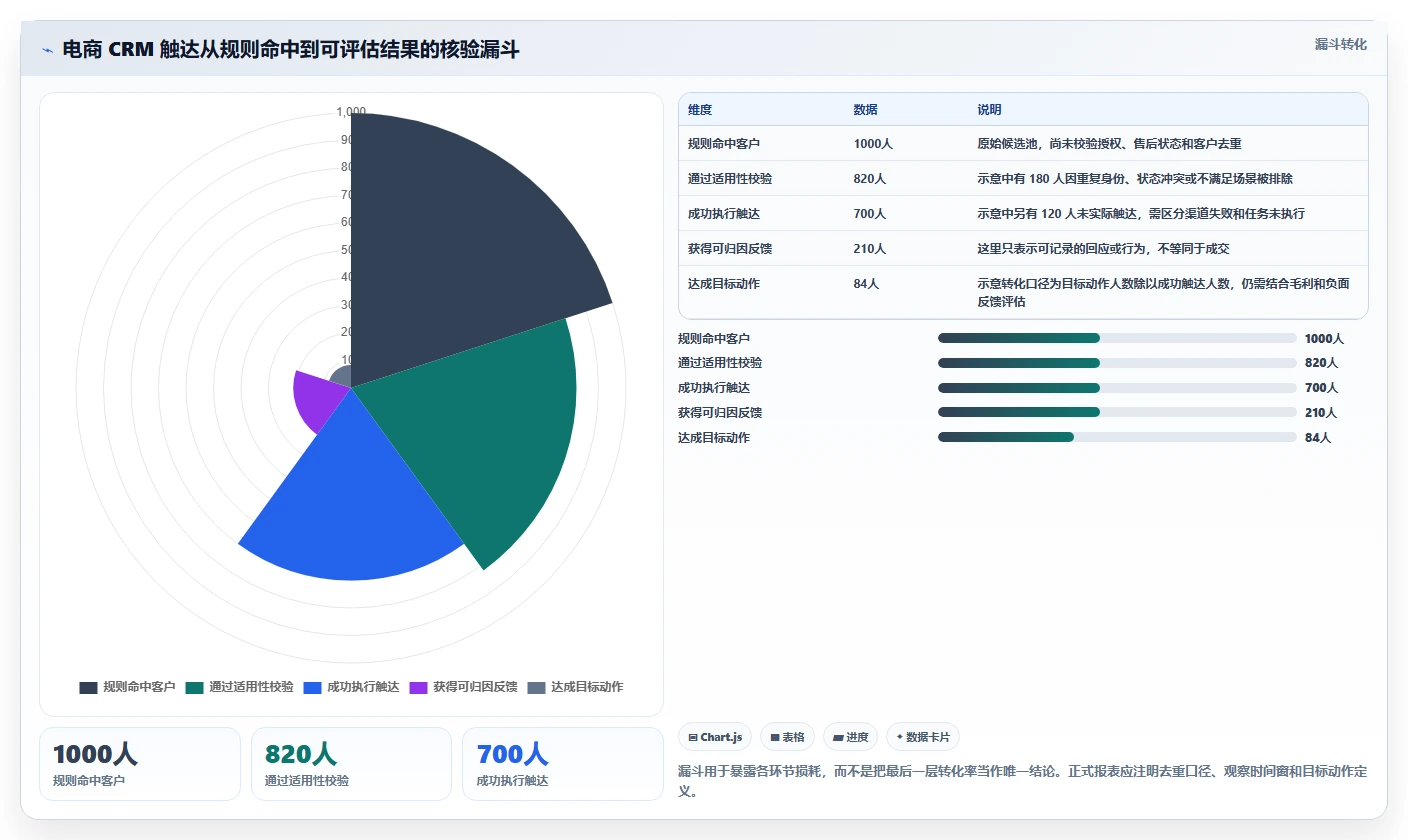This screenshot has height=840, width=1408.
Task: Click the lightning icon beside the dashboard title
Action: (47, 49)
